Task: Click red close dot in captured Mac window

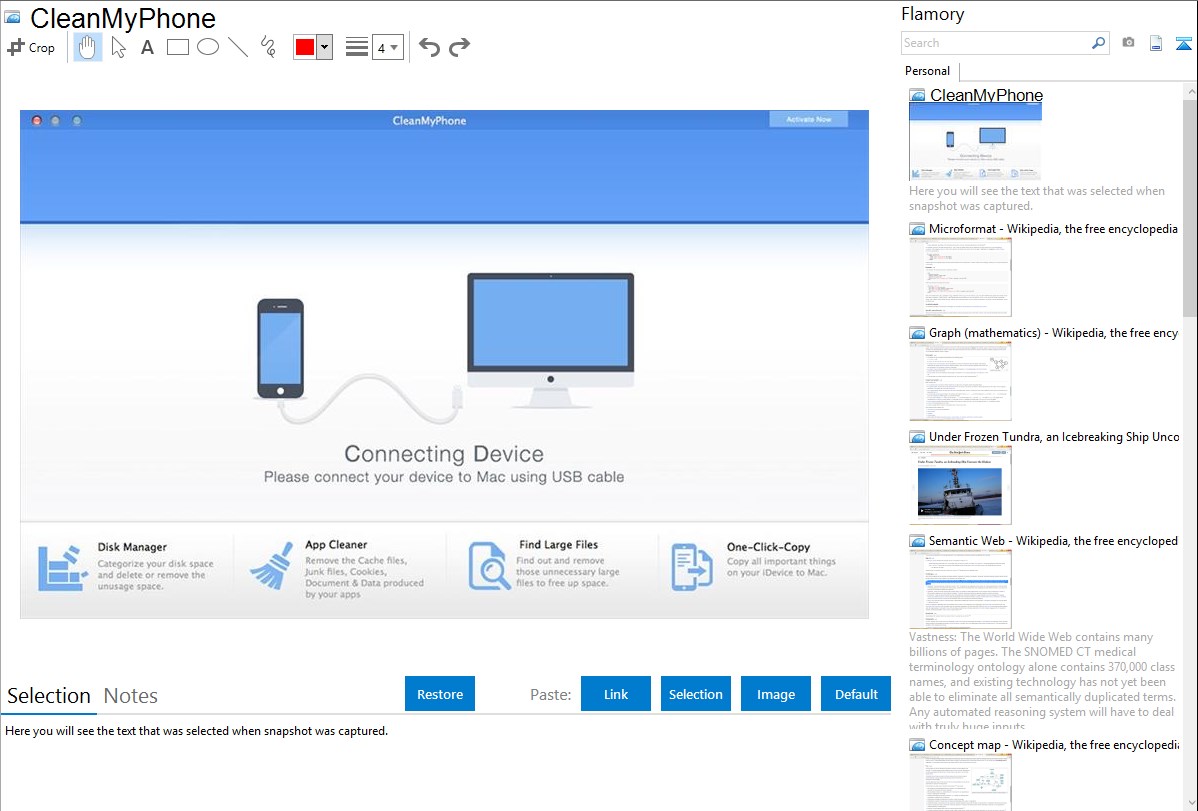Action: click(x=36, y=120)
